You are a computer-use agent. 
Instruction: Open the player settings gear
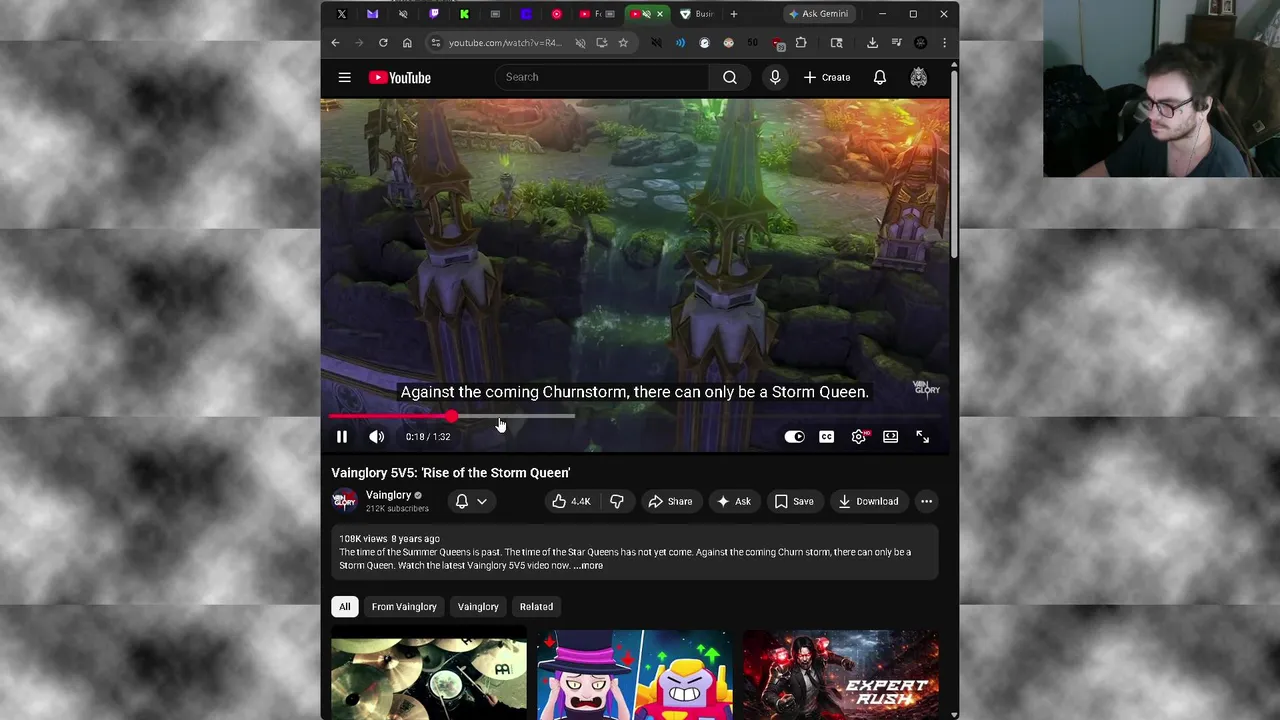point(859,436)
